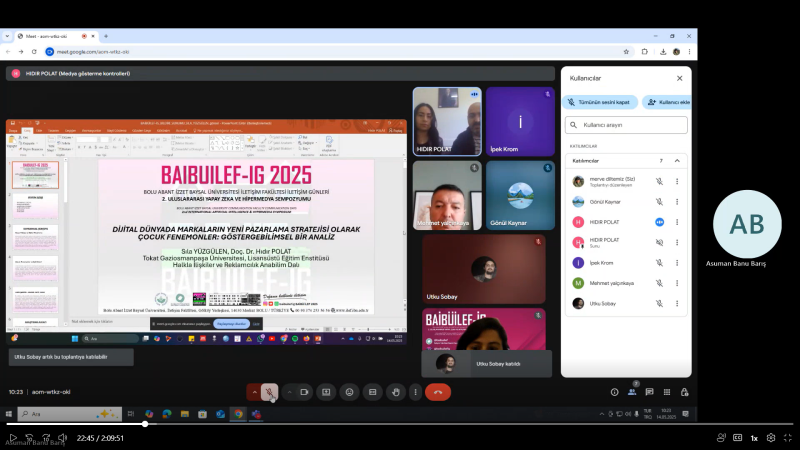This screenshot has width=800, height=450.
Task: Open more options for merve dltemiz
Action: tap(677, 181)
